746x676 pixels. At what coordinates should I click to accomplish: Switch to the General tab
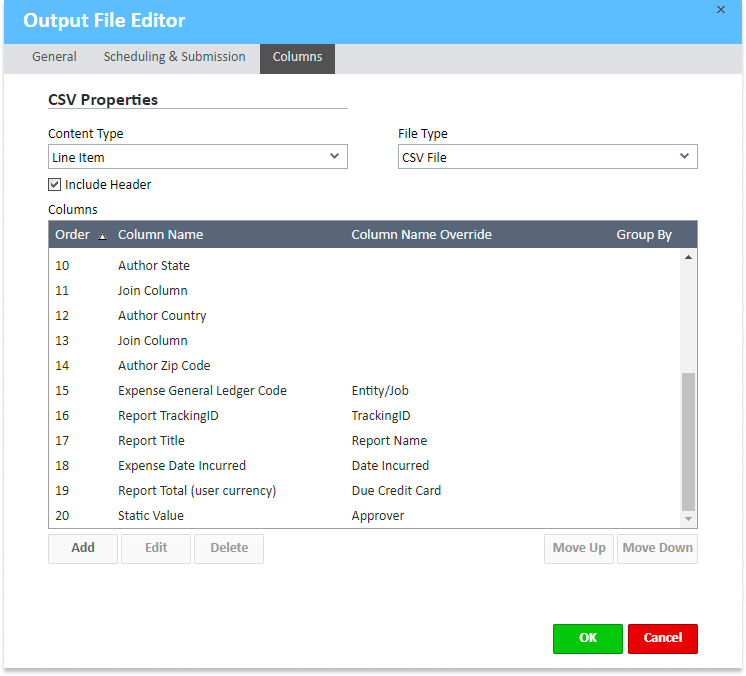pyautogui.click(x=54, y=57)
